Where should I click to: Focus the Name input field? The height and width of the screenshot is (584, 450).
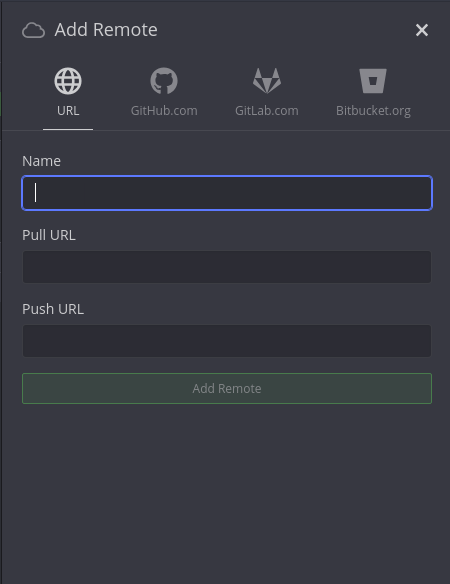pos(227,193)
